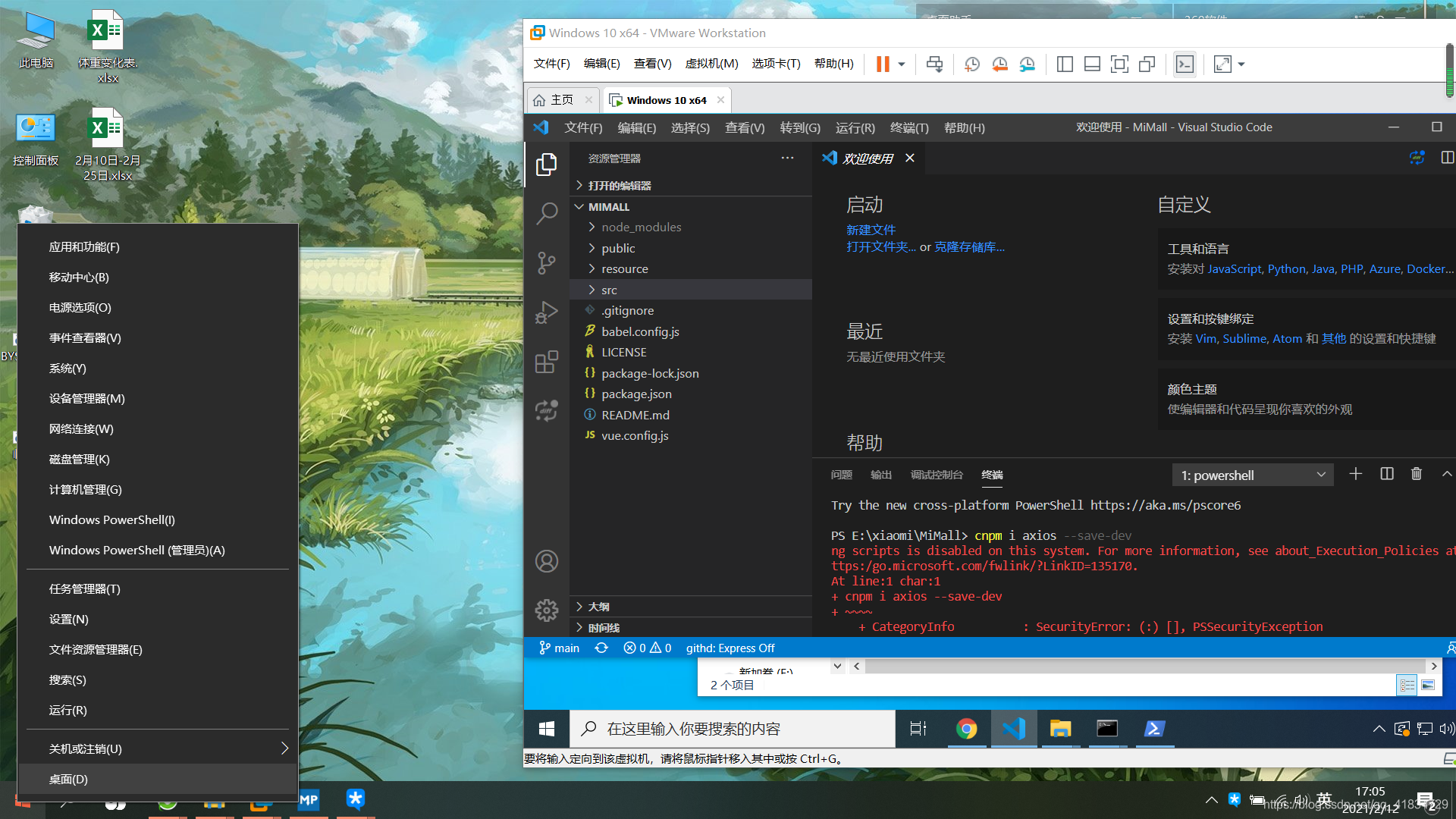1456x819 pixels.
Task: Toggle VMware thumbnail bar view
Action: 1092,64
